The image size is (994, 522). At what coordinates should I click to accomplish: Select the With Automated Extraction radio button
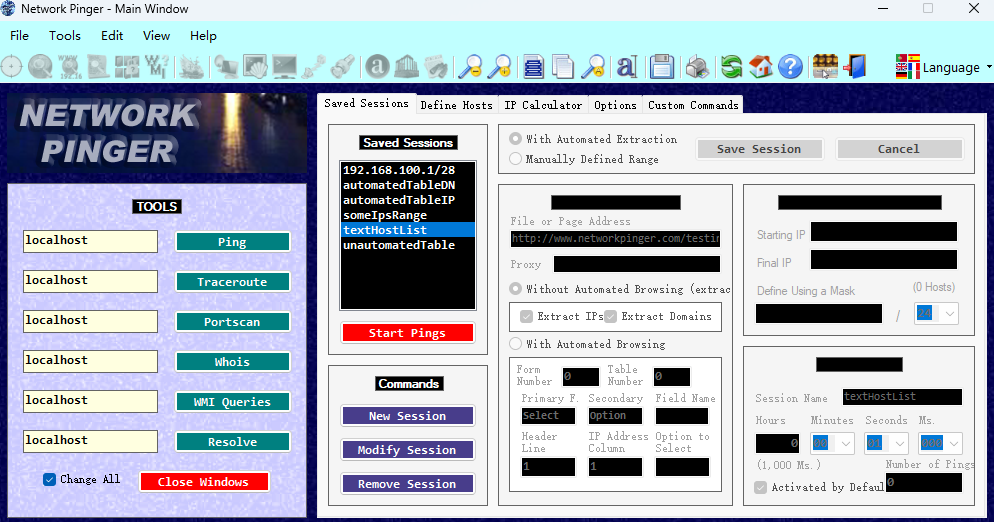[515, 138]
